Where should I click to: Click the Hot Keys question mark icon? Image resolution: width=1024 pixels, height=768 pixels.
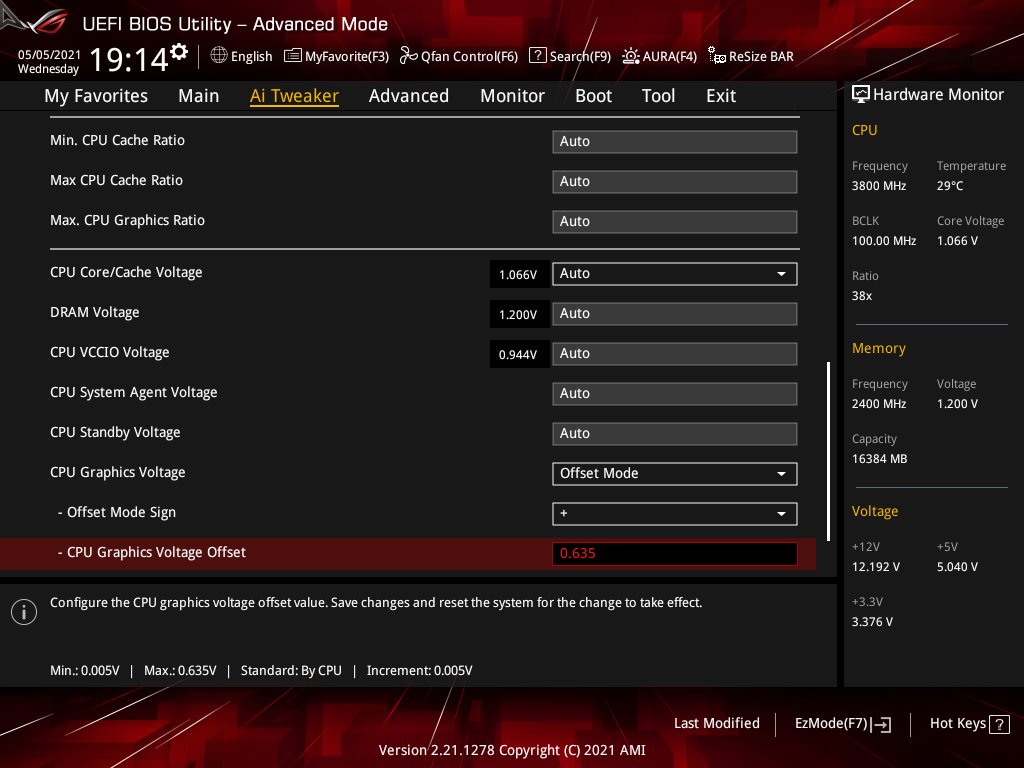click(x=999, y=724)
